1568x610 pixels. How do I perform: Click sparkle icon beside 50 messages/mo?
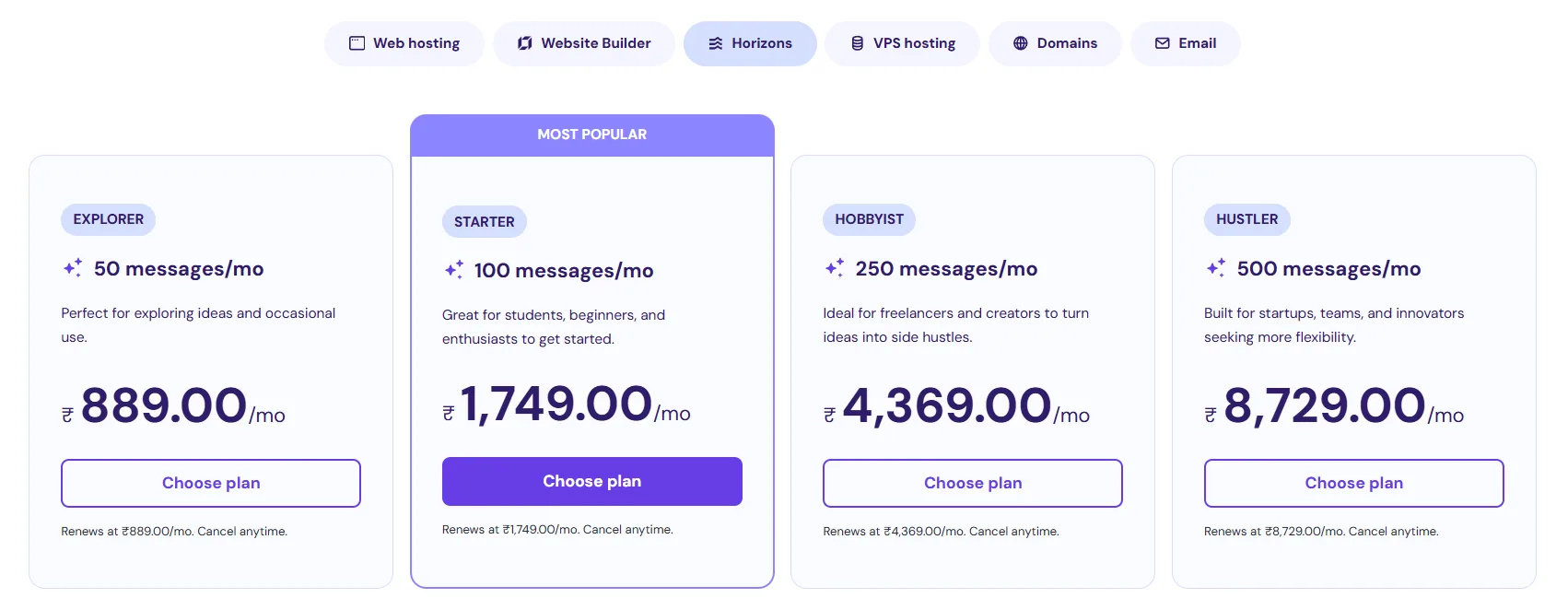pos(73,268)
